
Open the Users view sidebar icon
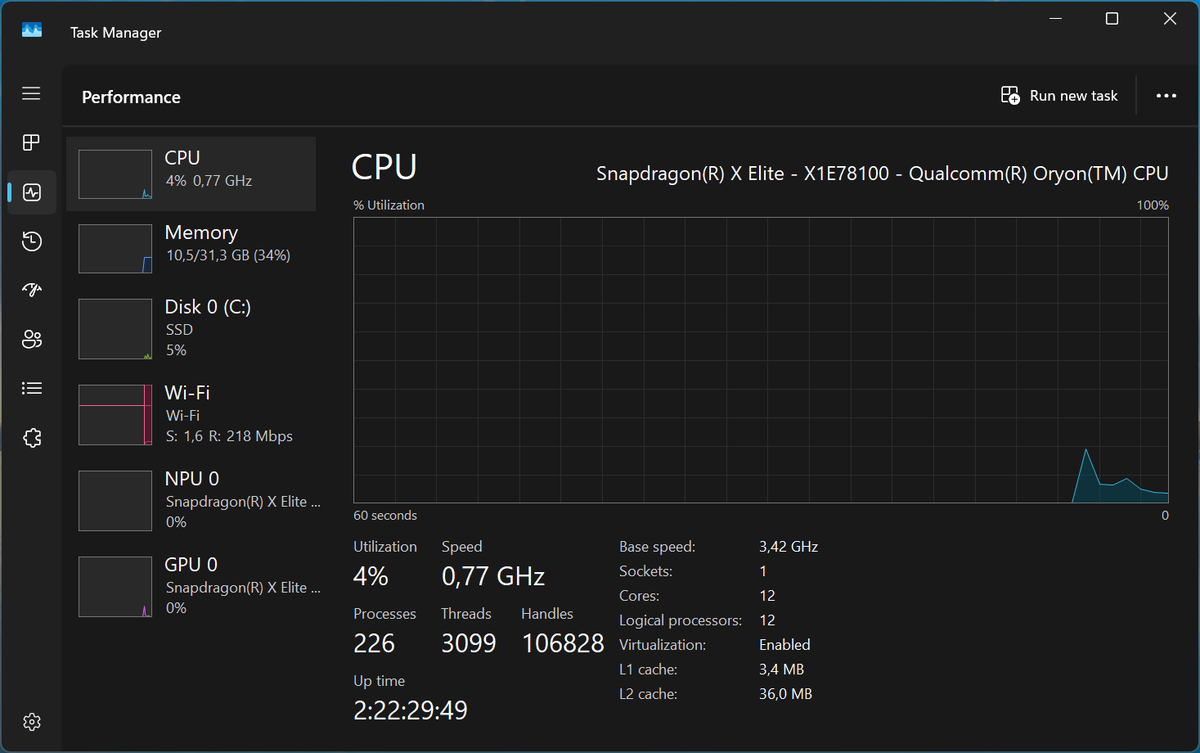tap(31, 339)
